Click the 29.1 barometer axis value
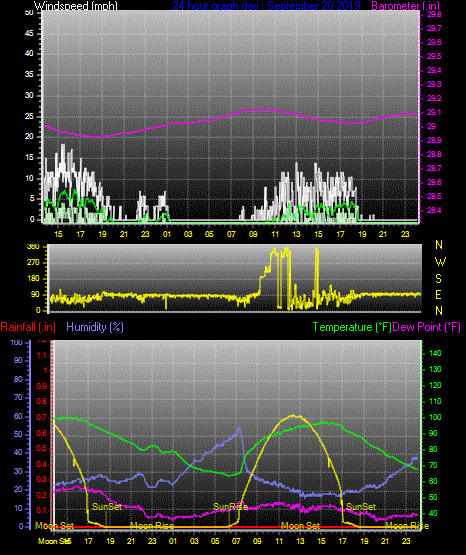 click(434, 112)
